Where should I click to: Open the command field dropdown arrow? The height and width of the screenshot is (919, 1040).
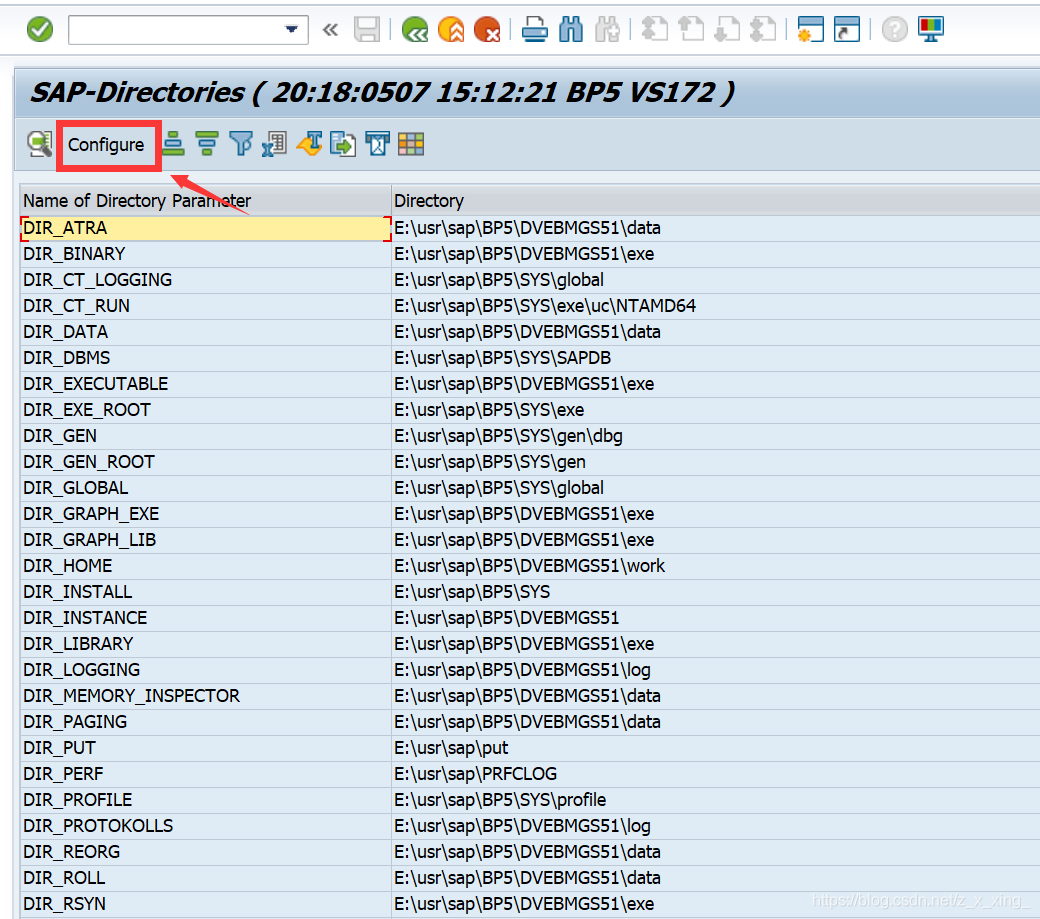click(x=291, y=29)
